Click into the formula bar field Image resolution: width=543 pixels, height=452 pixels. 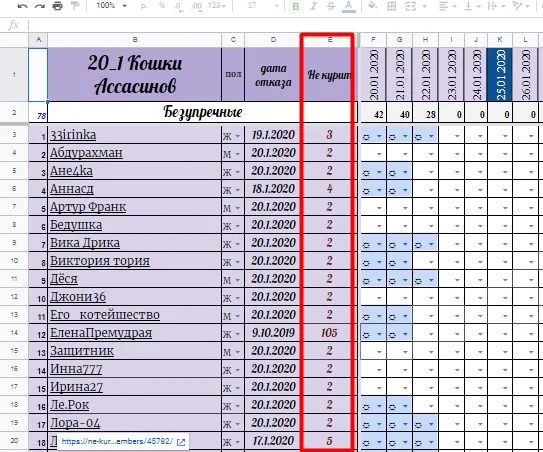[x=286, y=25]
